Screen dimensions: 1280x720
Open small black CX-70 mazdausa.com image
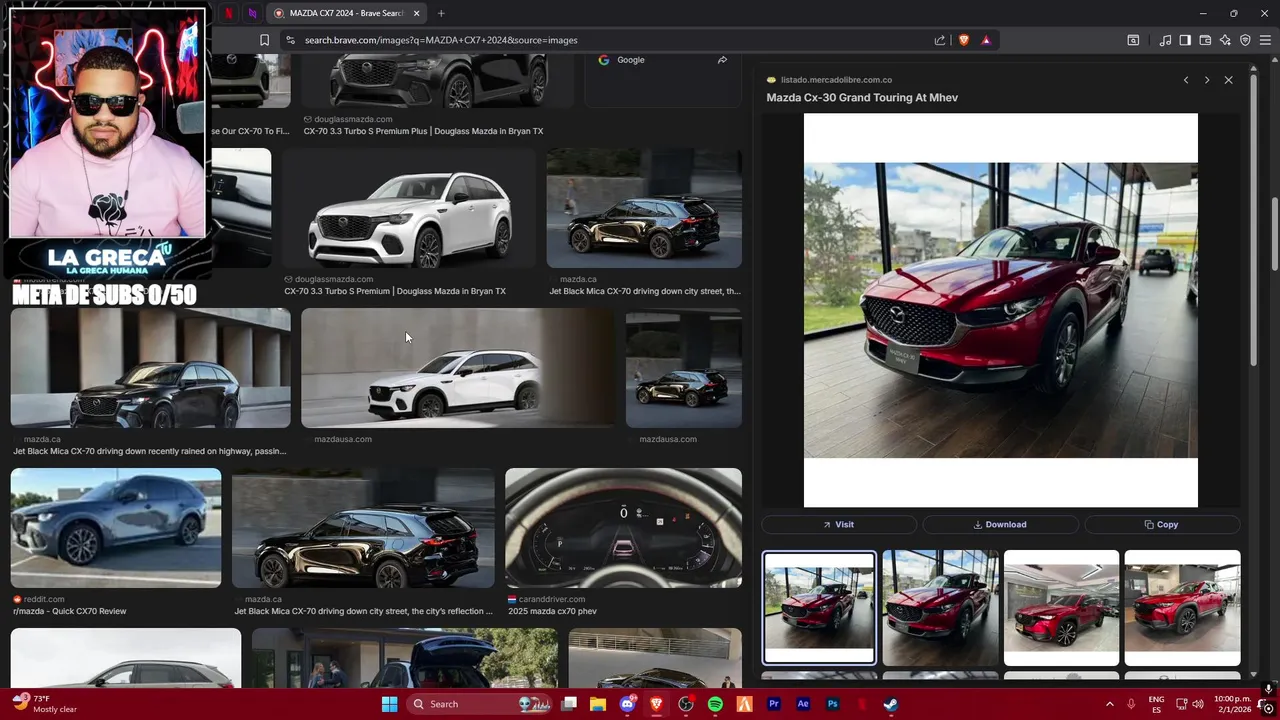tap(683, 368)
